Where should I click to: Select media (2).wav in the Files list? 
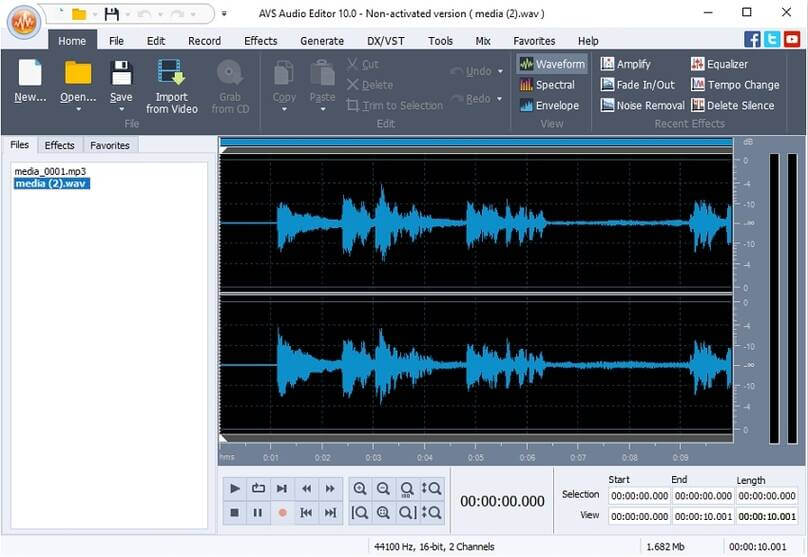tap(52, 183)
